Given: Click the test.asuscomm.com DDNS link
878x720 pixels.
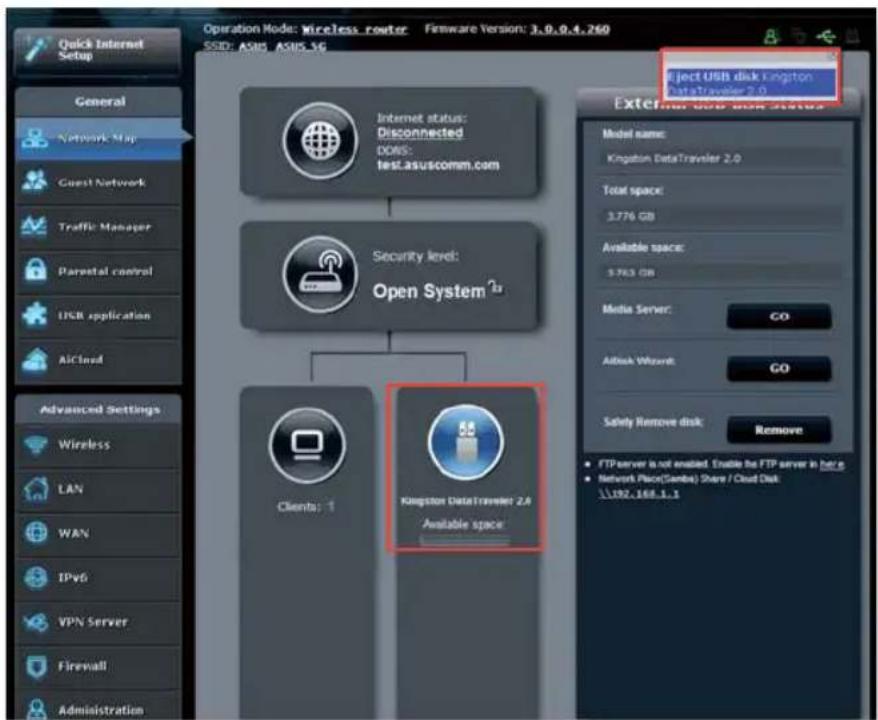Looking at the screenshot, I should (x=438, y=165).
